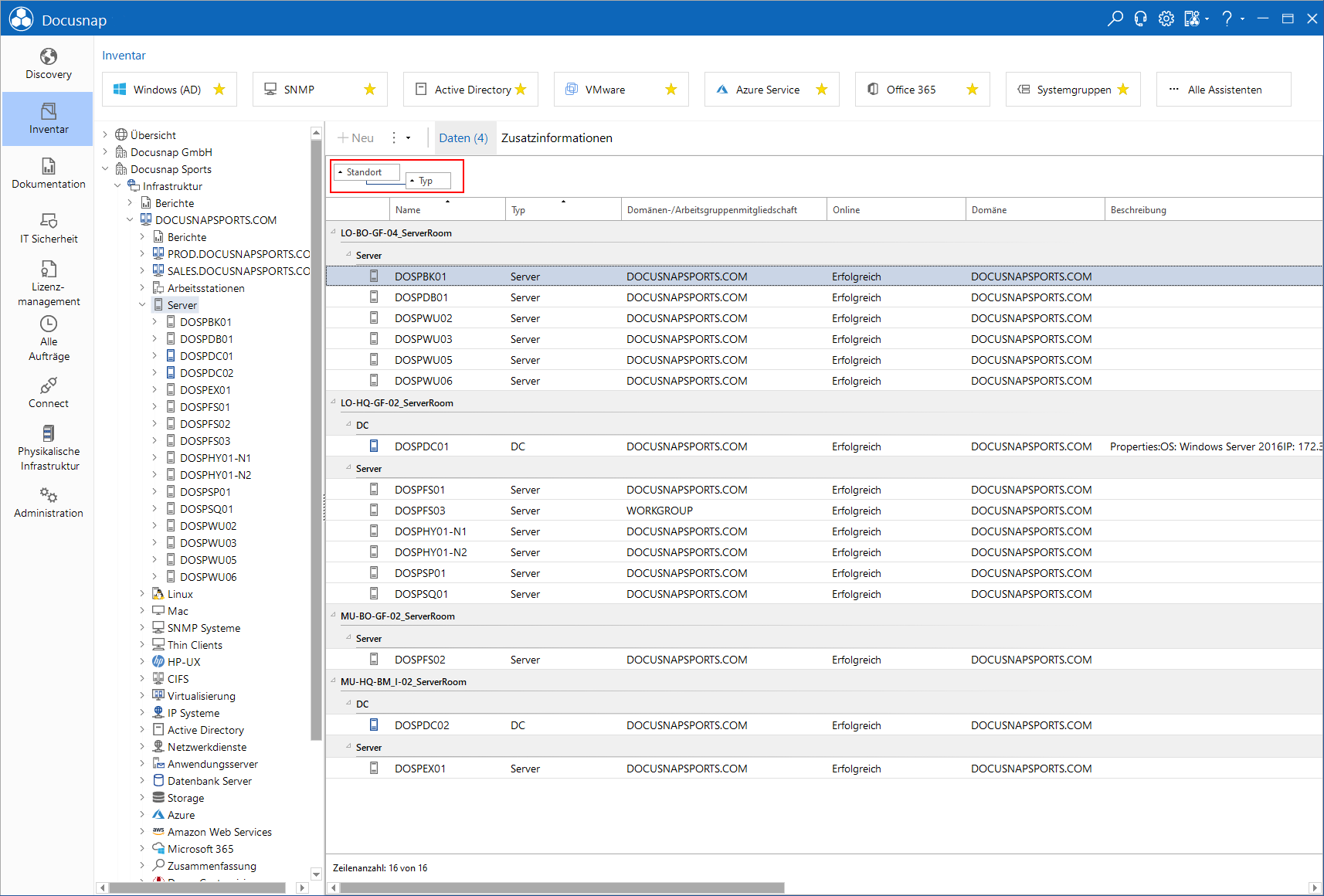Screen dimensions: 1324x896
Task: Open the Connect section
Action: (x=48, y=393)
